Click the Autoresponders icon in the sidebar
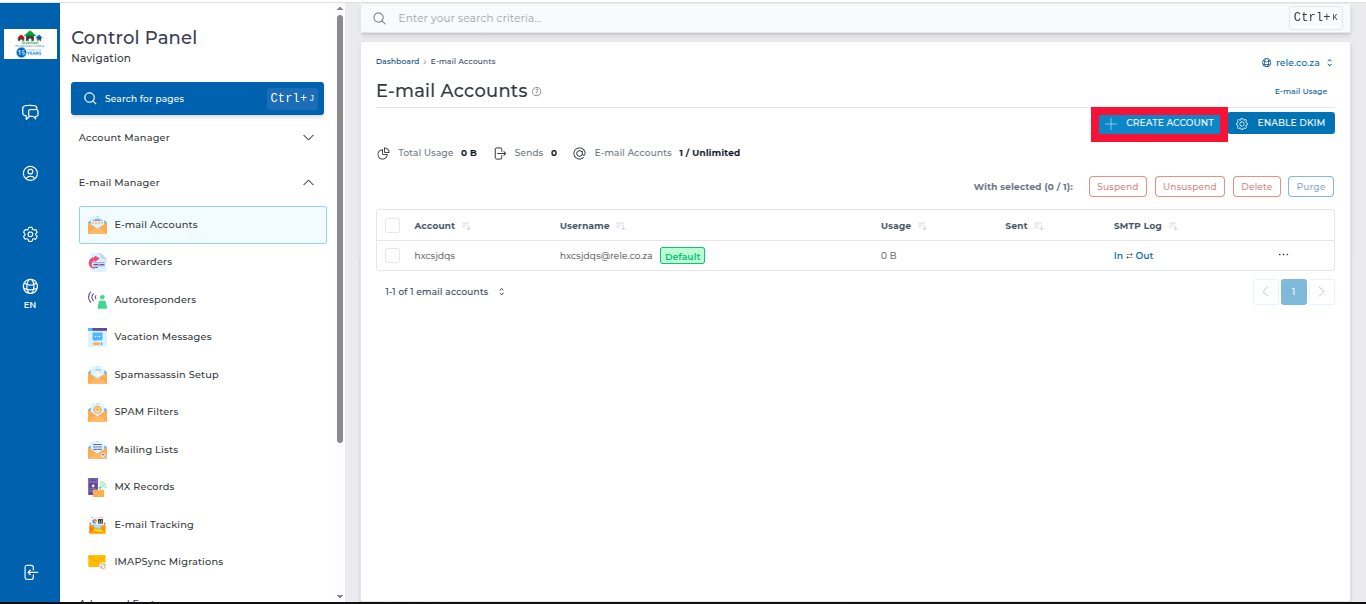The image size is (1366, 604). coord(97,300)
